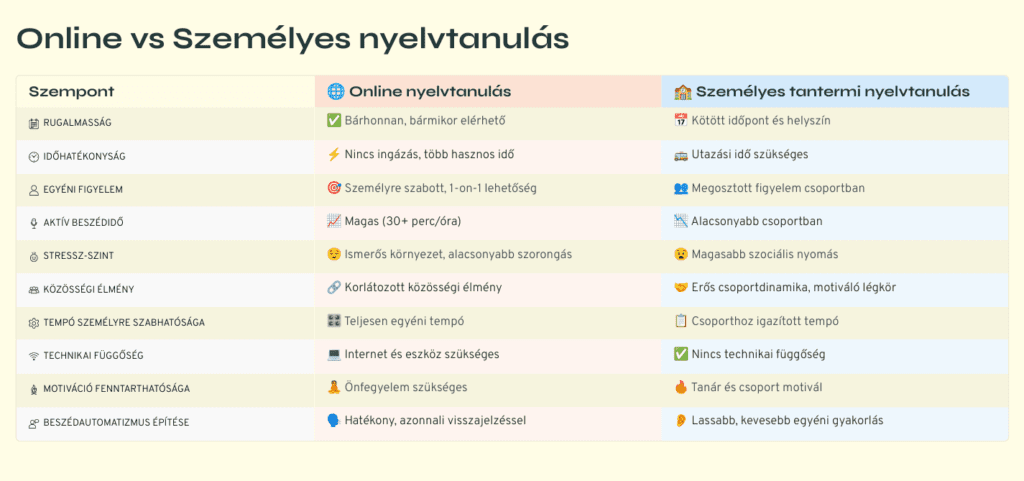The height and width of the screenshot is (481, 1024).
Task: Select the Szempont column header
Action: pos(71,92)
